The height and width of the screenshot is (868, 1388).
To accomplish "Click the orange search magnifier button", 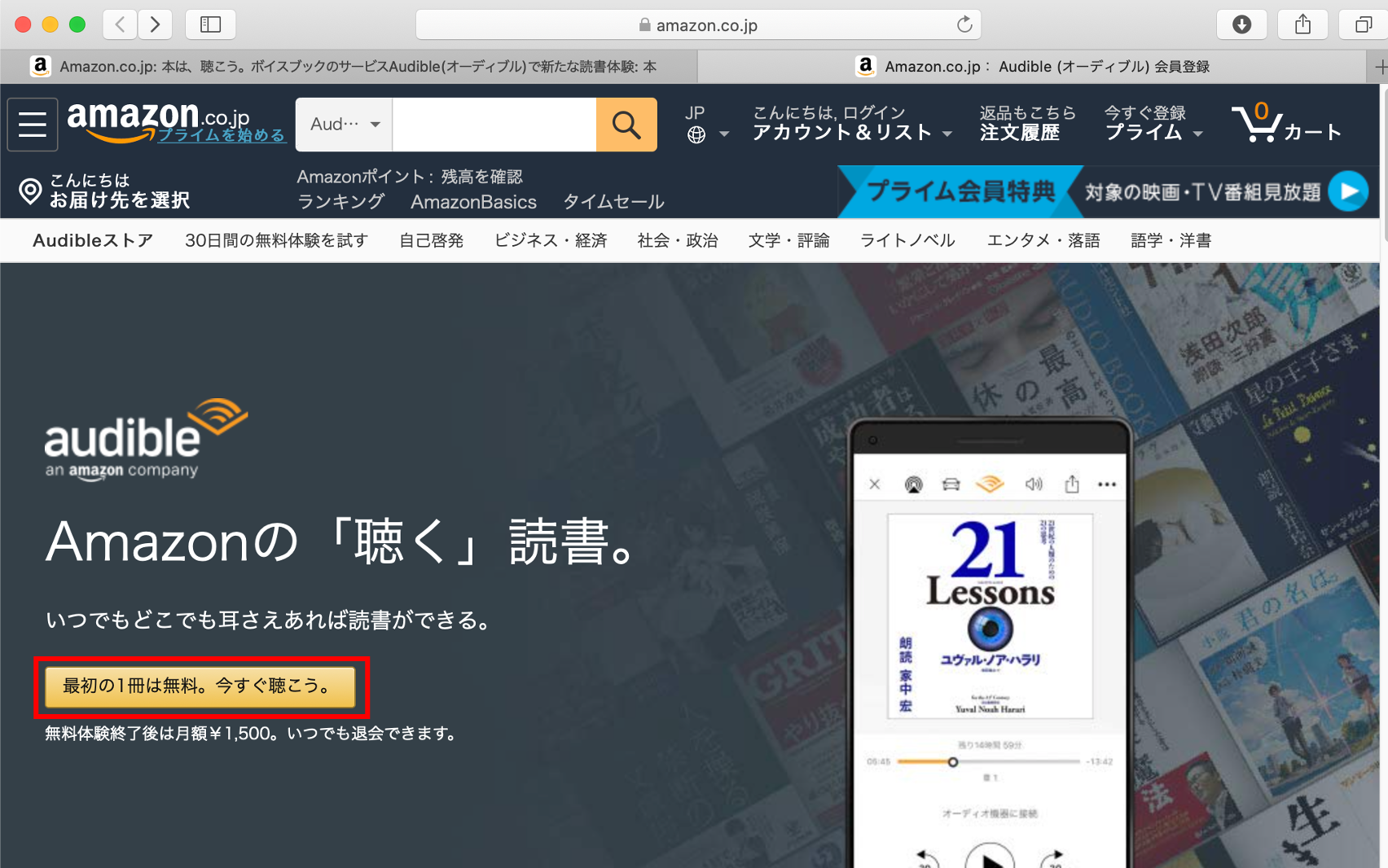I will (x=626, y=125).
